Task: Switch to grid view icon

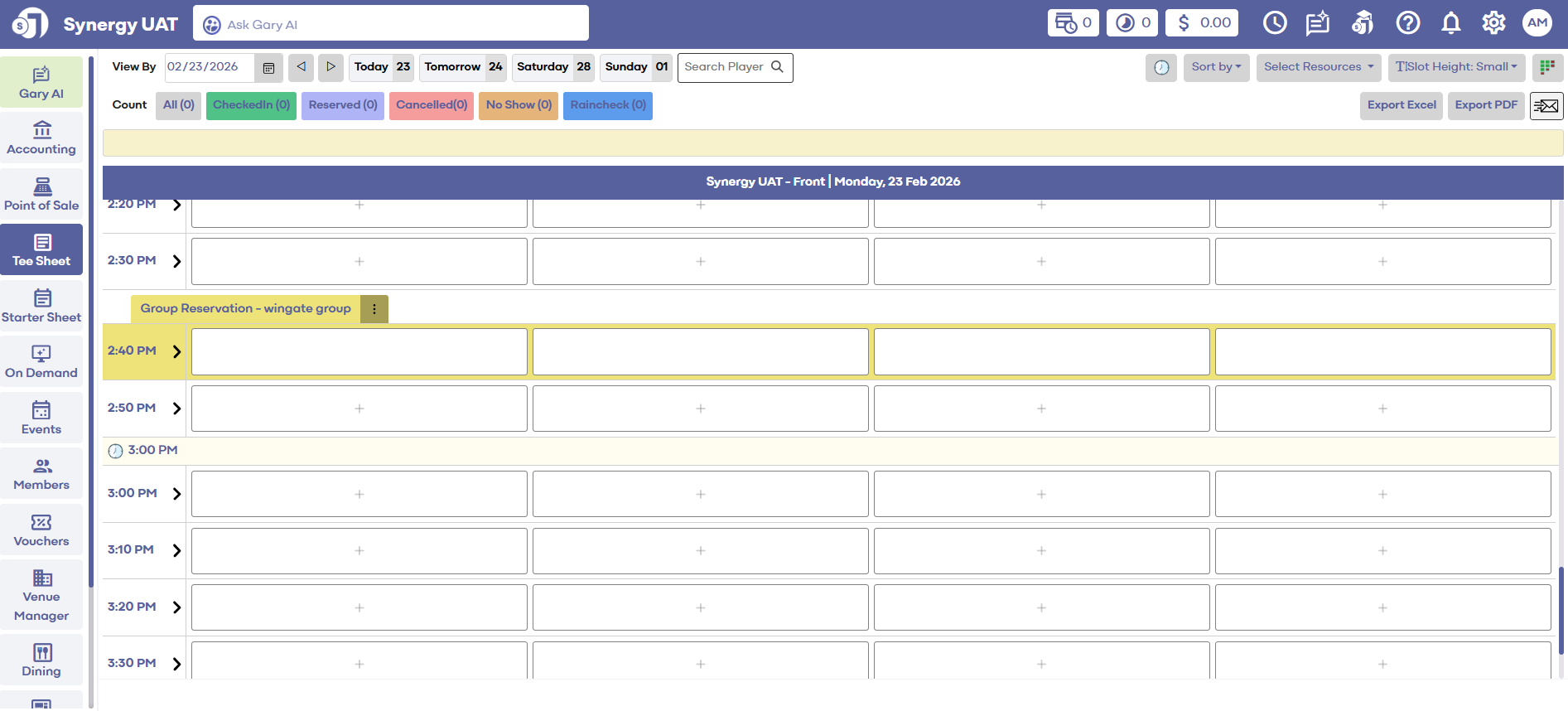Action: tap(1546, 67)
